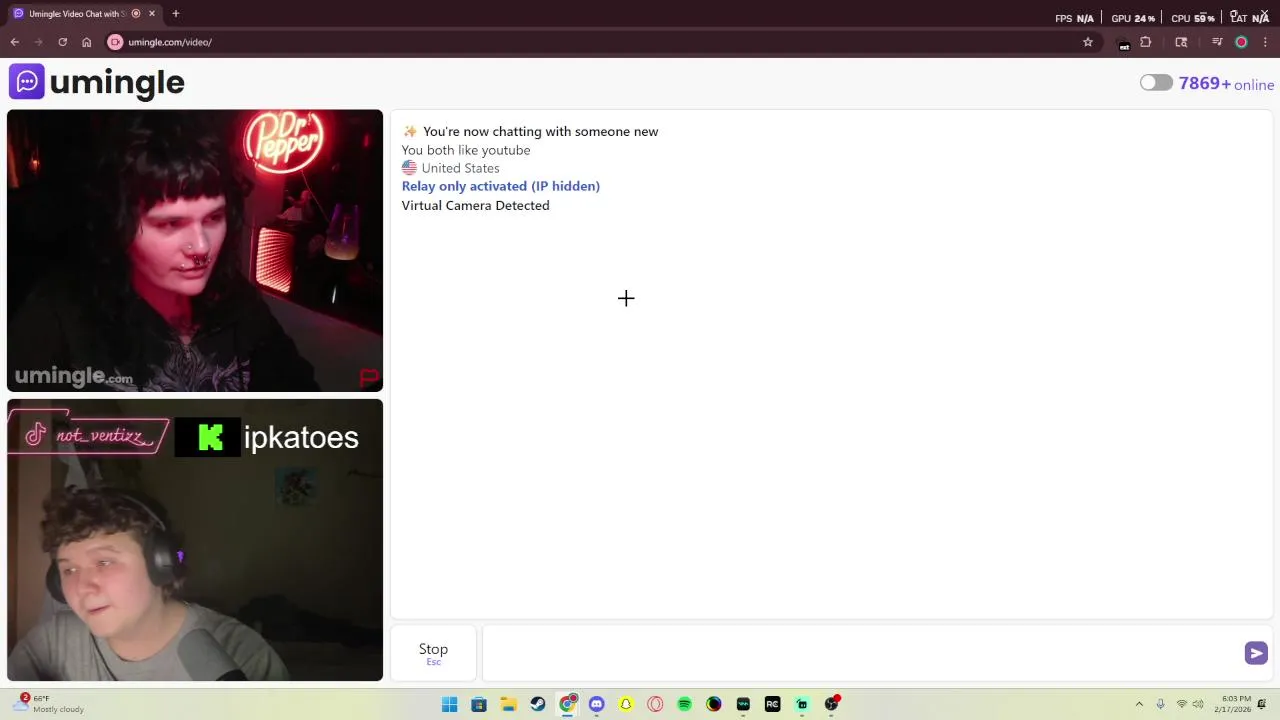Viewport: 1280px width, 720px height.
Task: Toggle the switch beside 7869+ online
Action: pyautogui.click(x=1156, y=83)
